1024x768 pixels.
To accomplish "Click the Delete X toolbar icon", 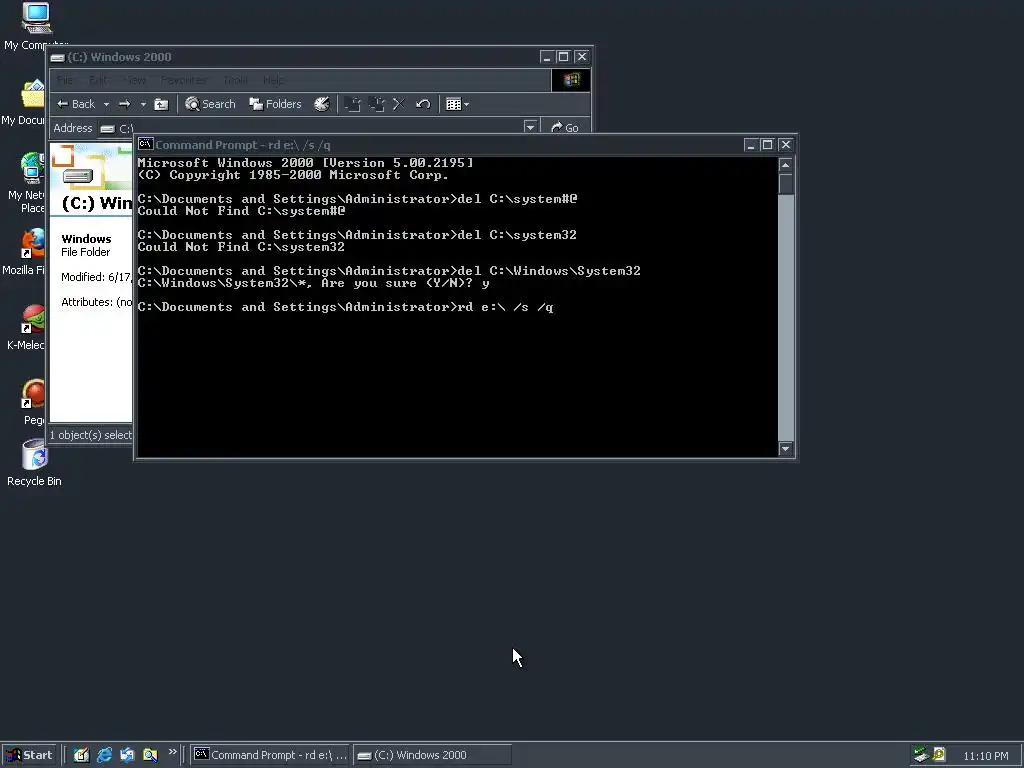I will tap(399, 104).
